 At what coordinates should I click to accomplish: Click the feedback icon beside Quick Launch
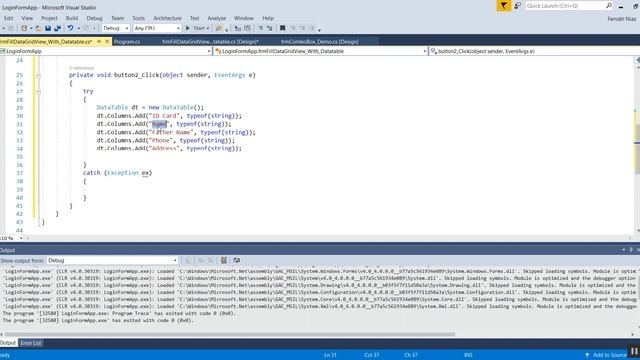[x=517, y=6]
